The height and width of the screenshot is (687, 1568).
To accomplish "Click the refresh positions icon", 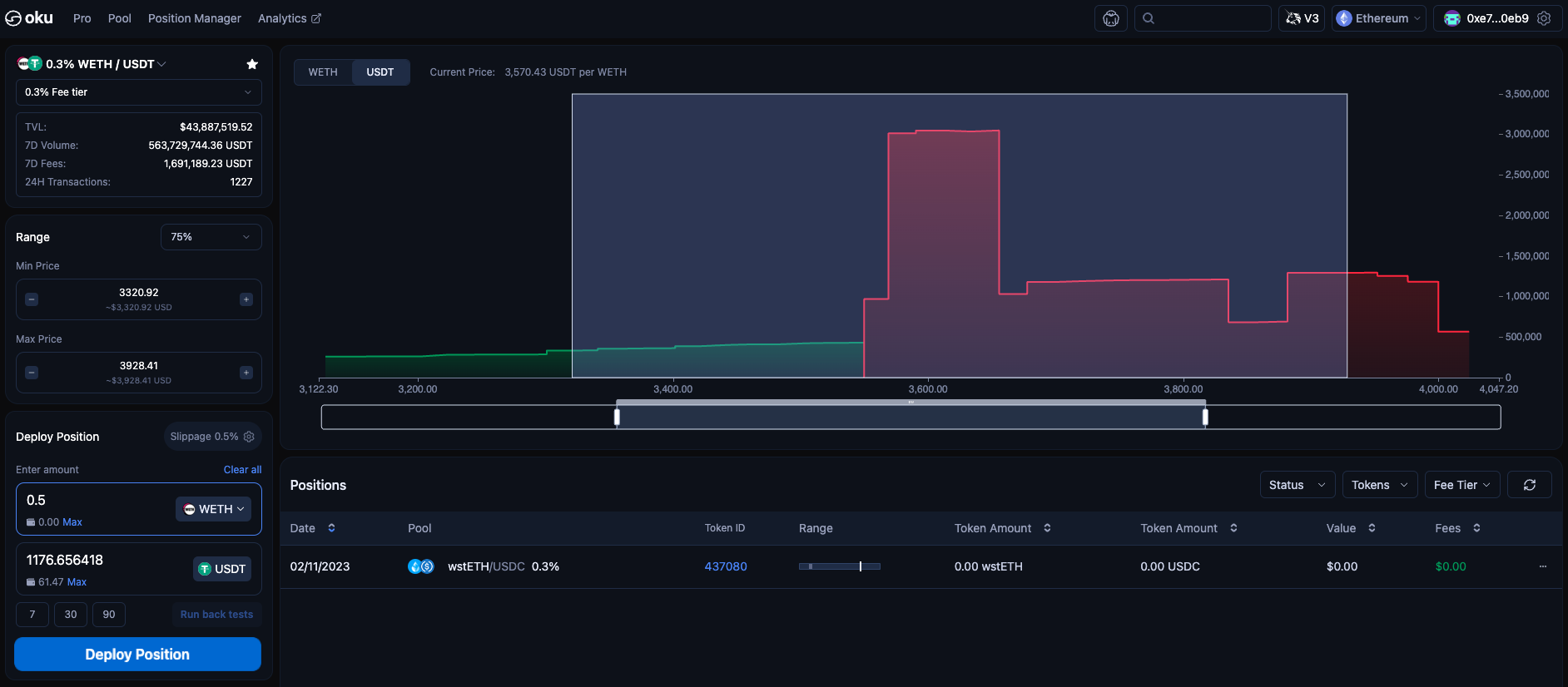I will (x=1529, y=485).
